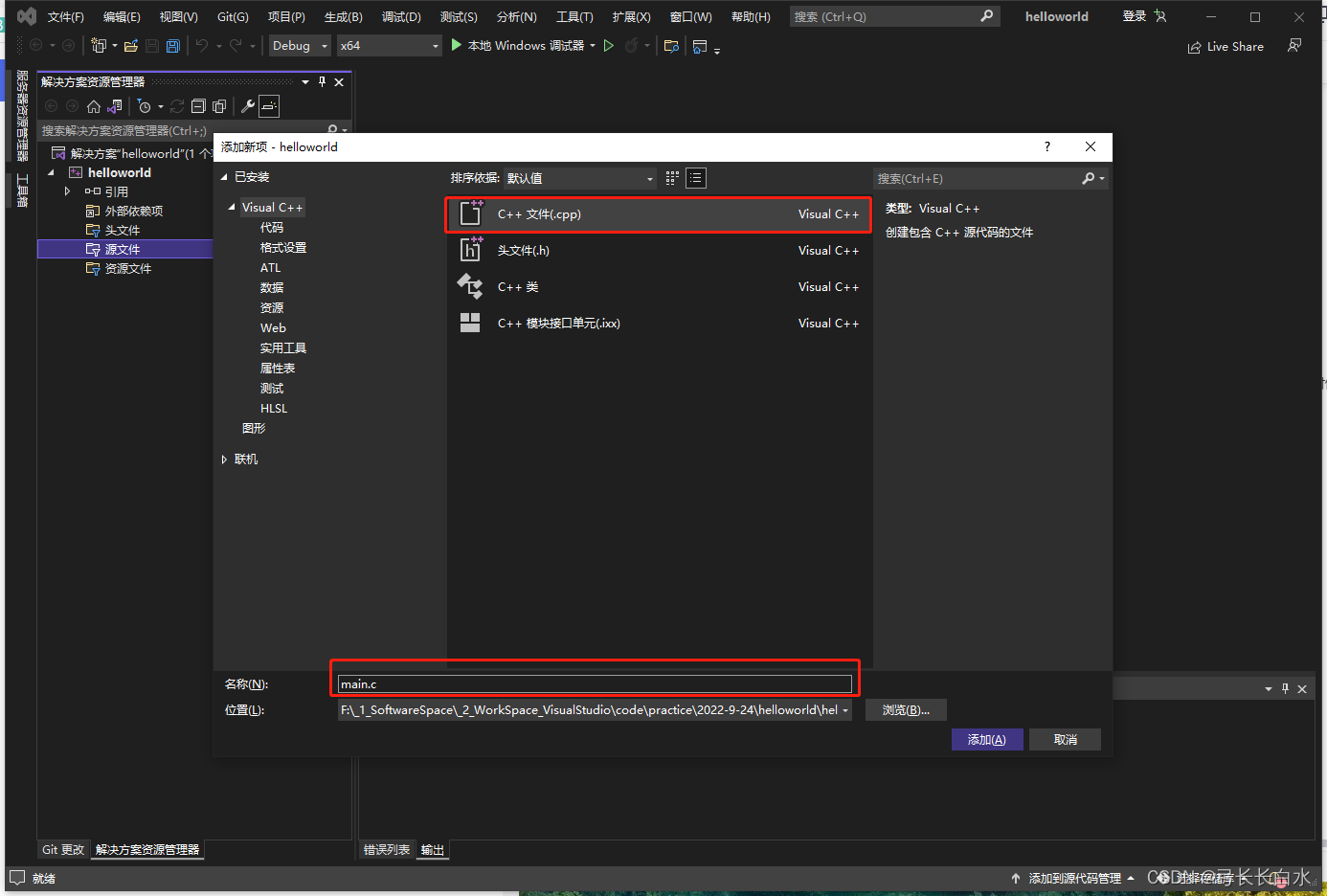Screen dimensions: 1327x896
Task: Click the Live Share icon
Action: click(1195, 47)
